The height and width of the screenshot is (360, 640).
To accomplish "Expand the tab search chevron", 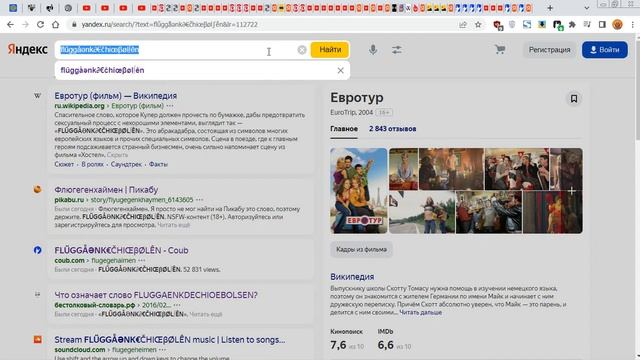I will point(587,8).
